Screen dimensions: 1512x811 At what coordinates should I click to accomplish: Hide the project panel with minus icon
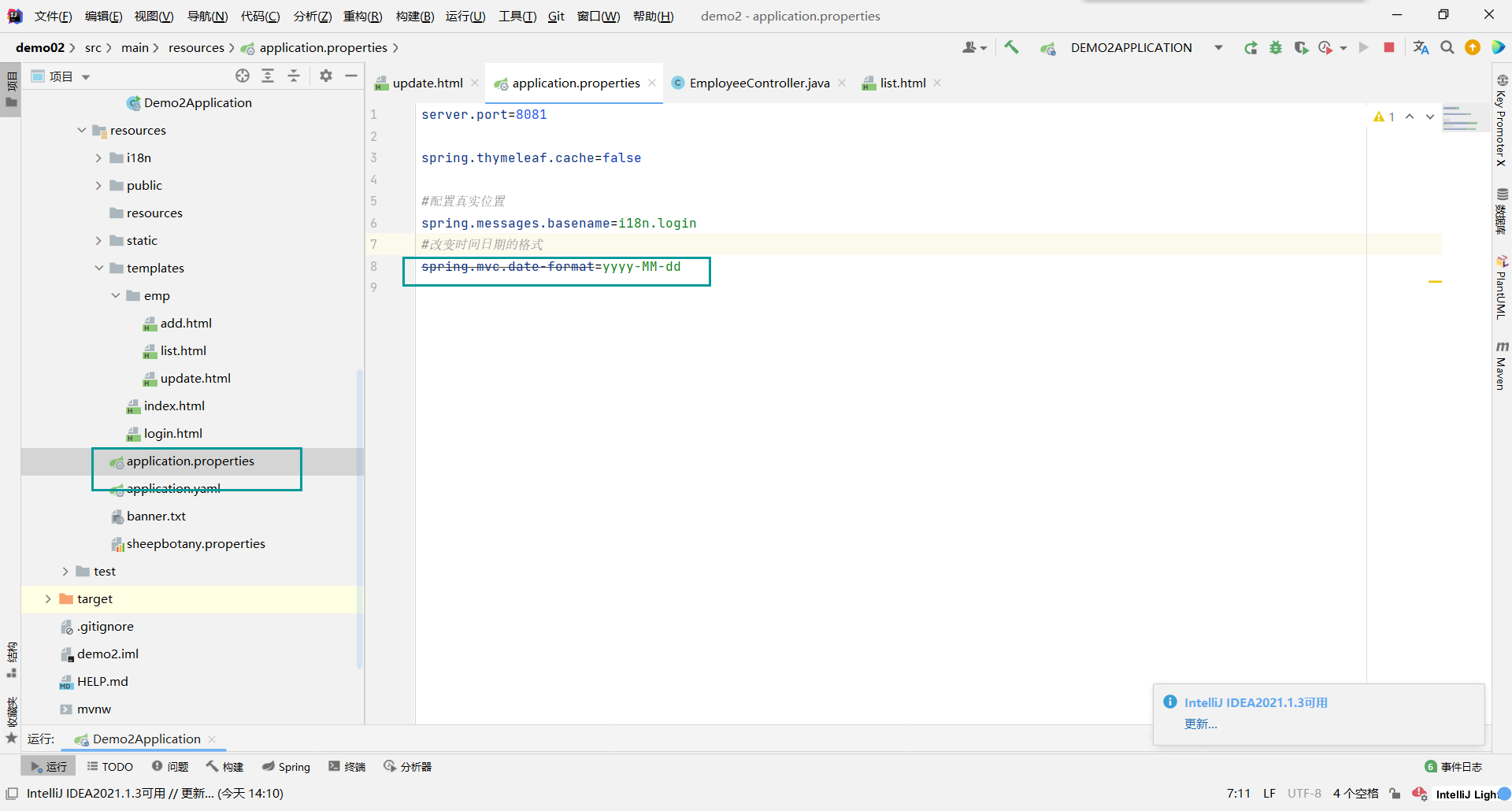pyautogui.click(x=351, y=76)
